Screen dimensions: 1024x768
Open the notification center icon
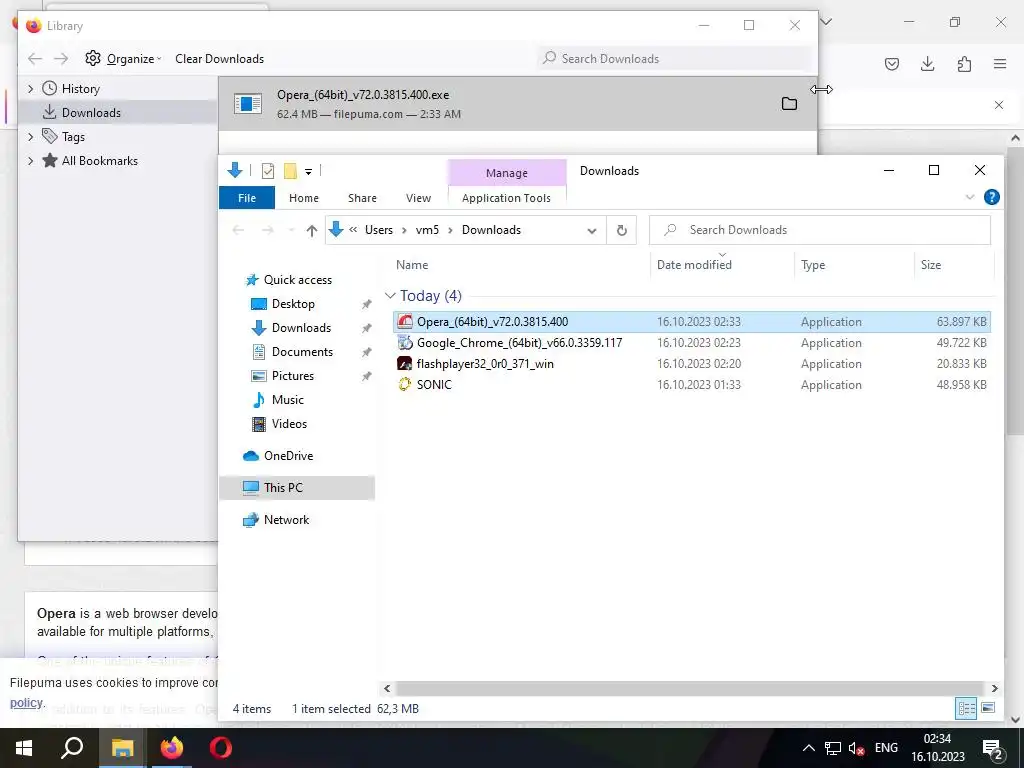pos(992,748)
